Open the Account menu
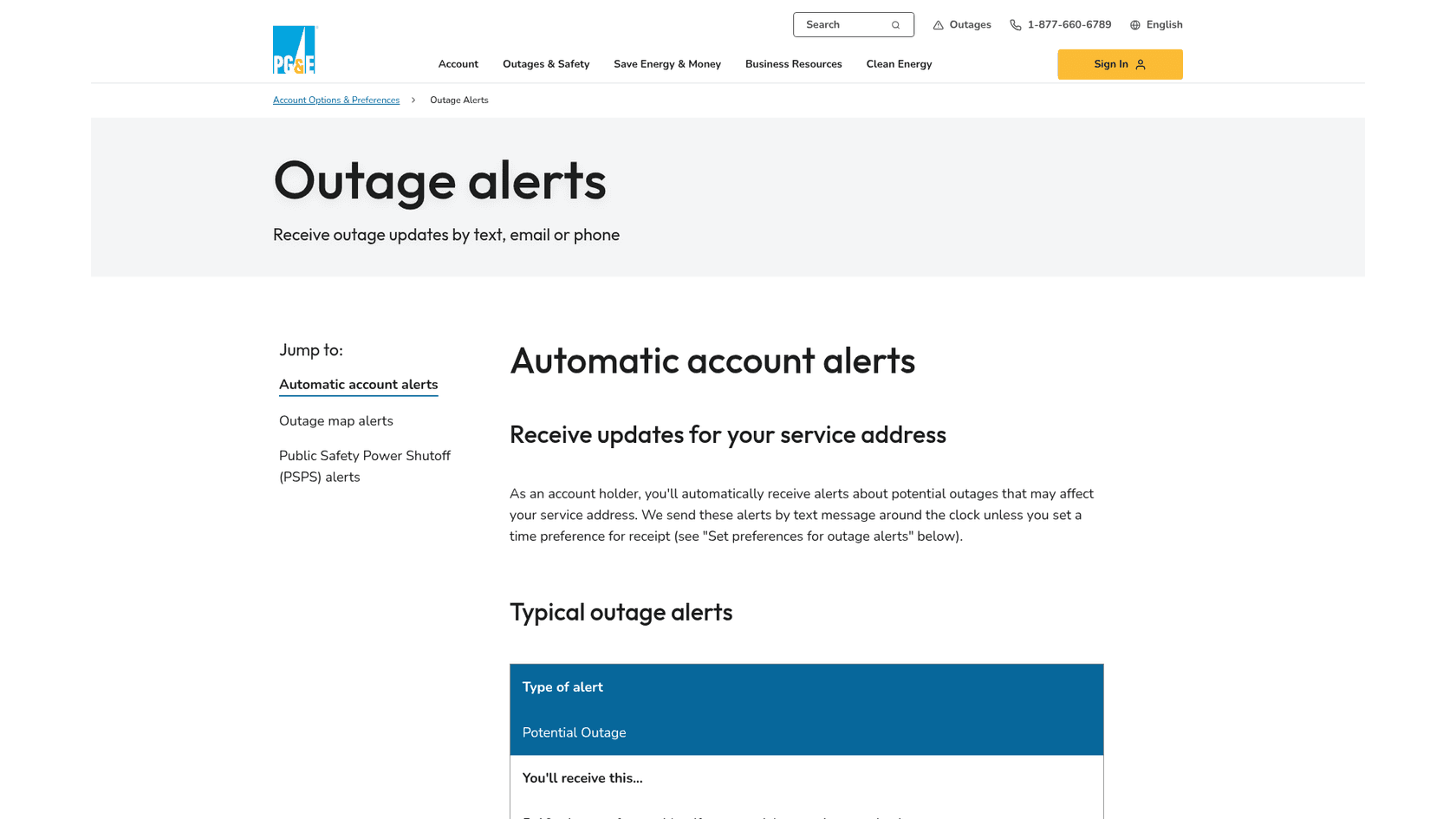Screen dimensions: 1456x819 pos(458,64)
